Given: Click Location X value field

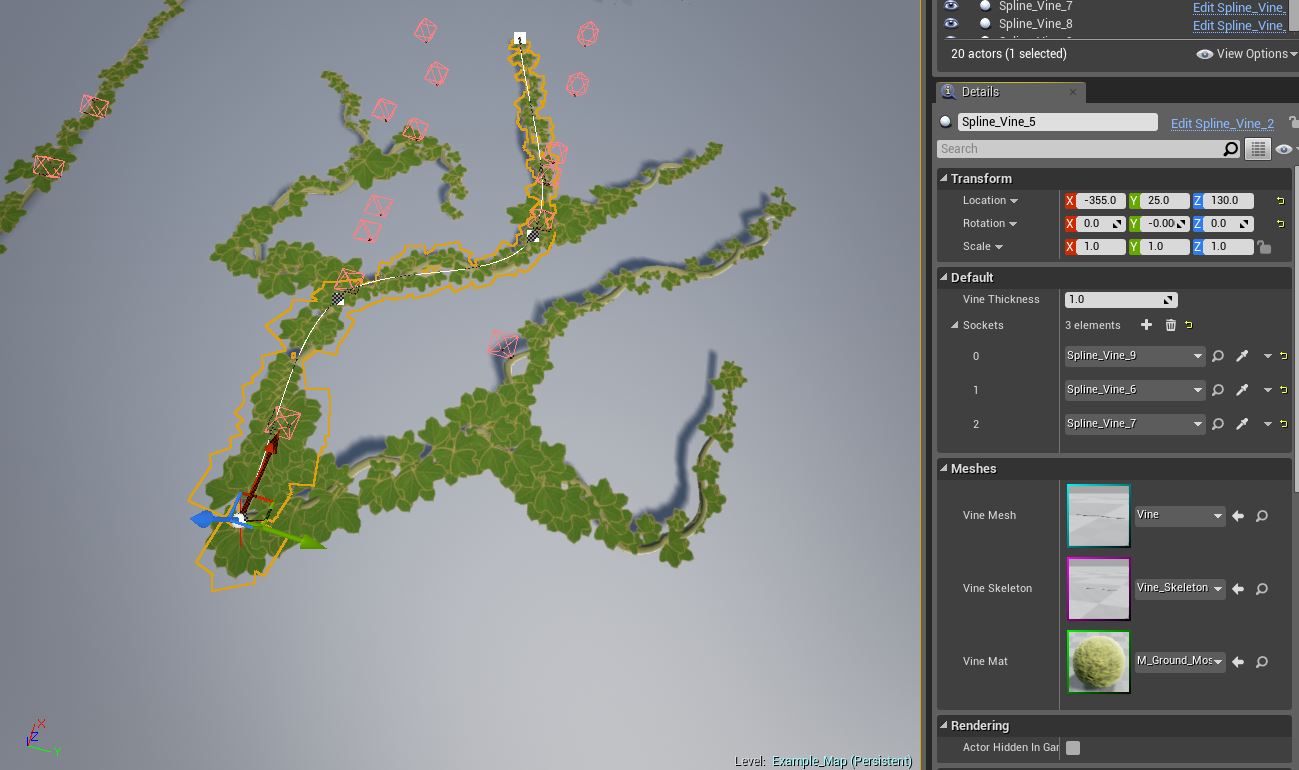Looking at the screenshot, I should [1101, 201].
